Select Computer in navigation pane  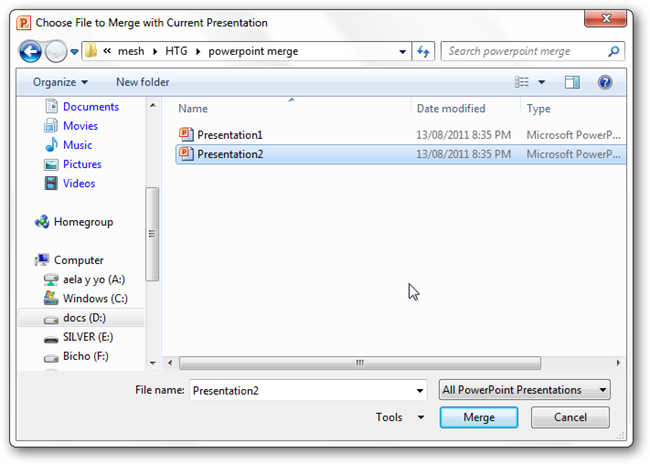click(79, 260)
